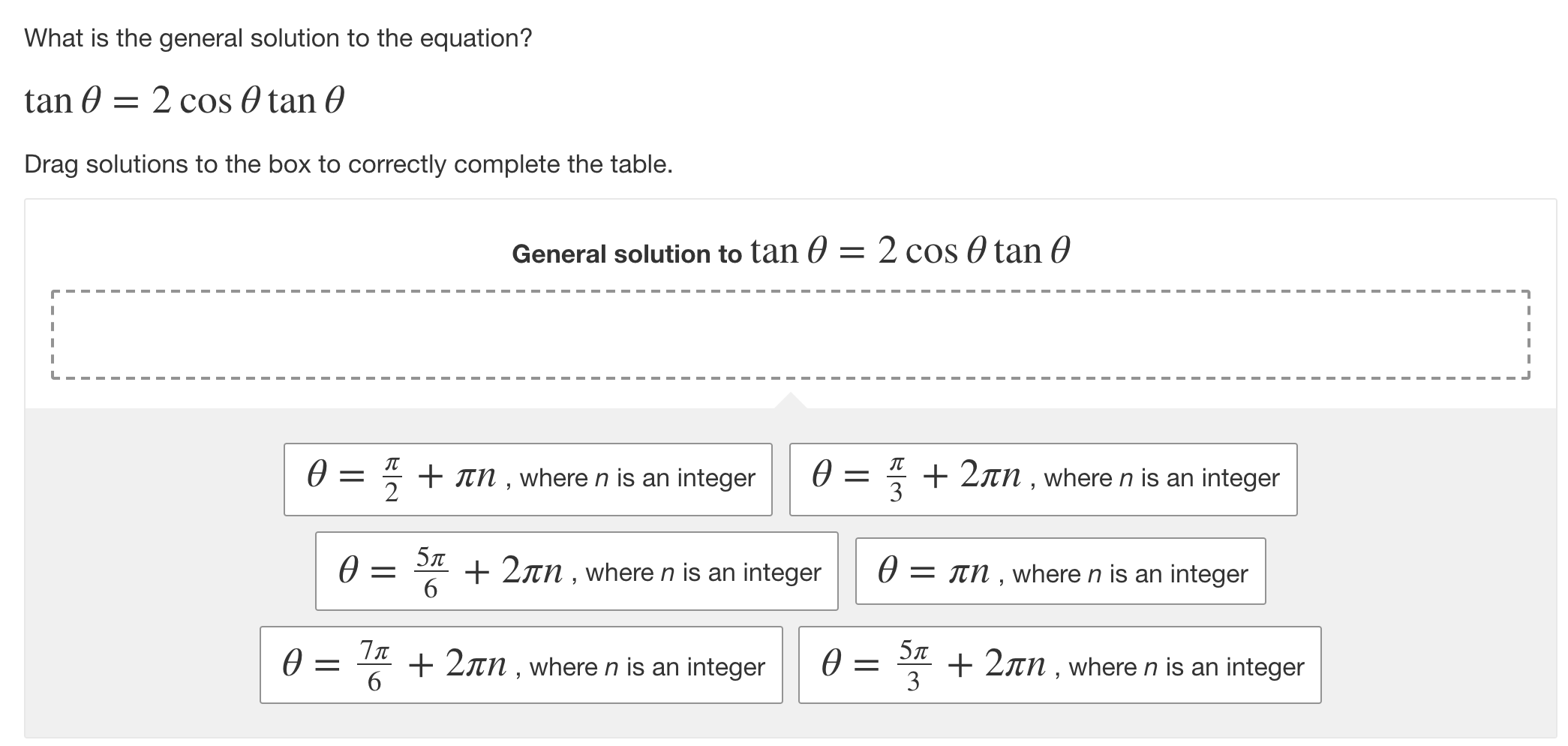Viewport: 1568px width, 746px height.
Task: Click the drag instructions sentence
Action: [x=348, y=162]
